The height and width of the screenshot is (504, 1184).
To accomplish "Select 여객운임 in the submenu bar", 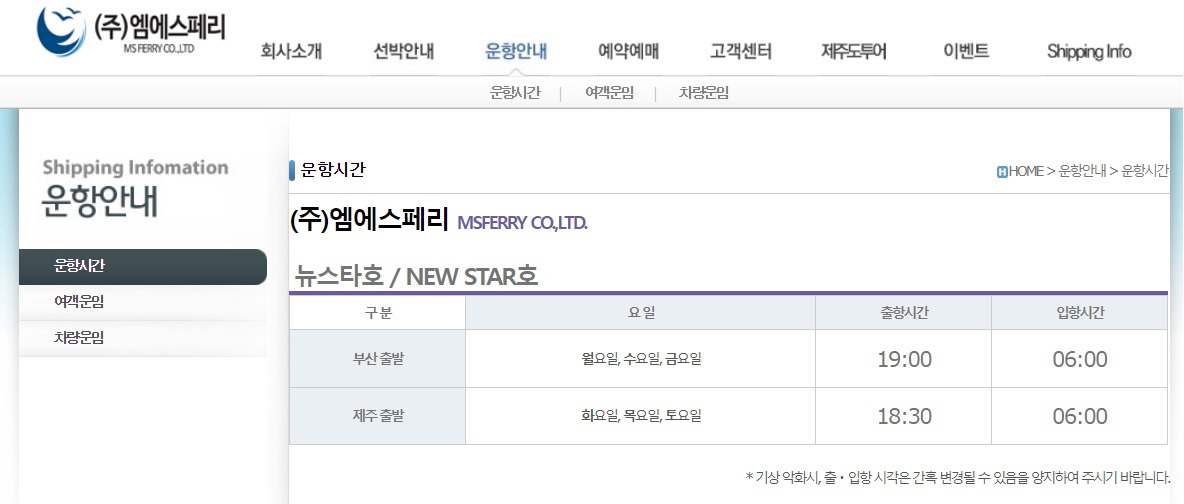I will click(x=609, y=93).
